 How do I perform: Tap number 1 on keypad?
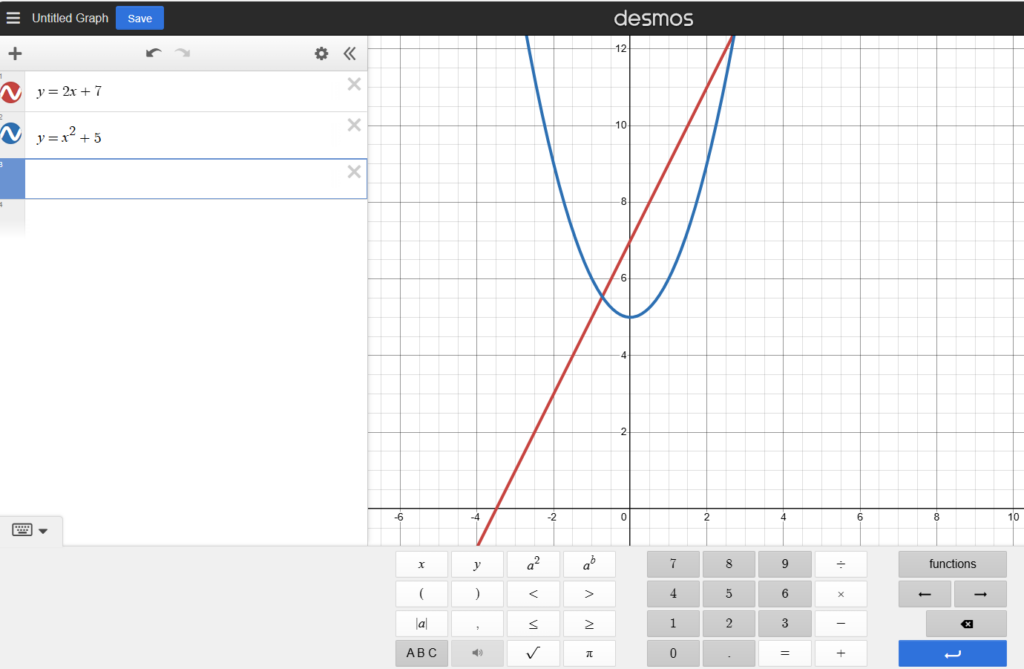coord(673,624)
